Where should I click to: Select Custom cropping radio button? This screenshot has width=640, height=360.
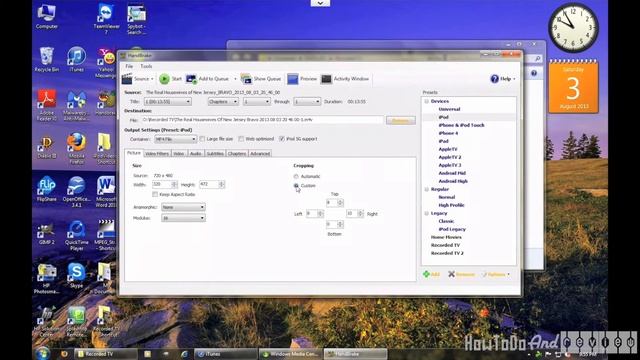(296, 185)
